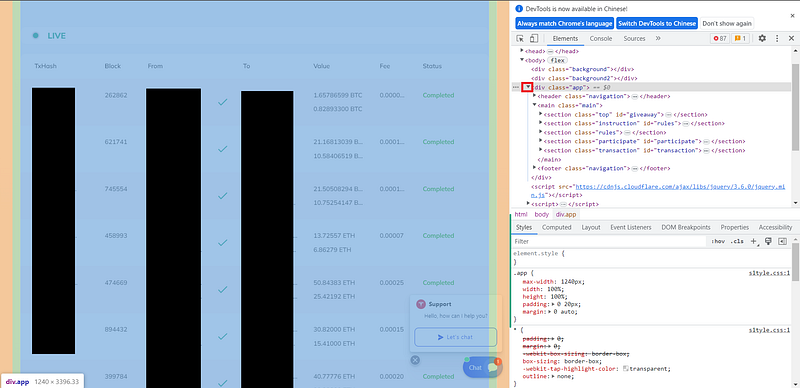Close the Support chat popup round X
This screenshot has width=800, height=388.
tap(415, 360)
